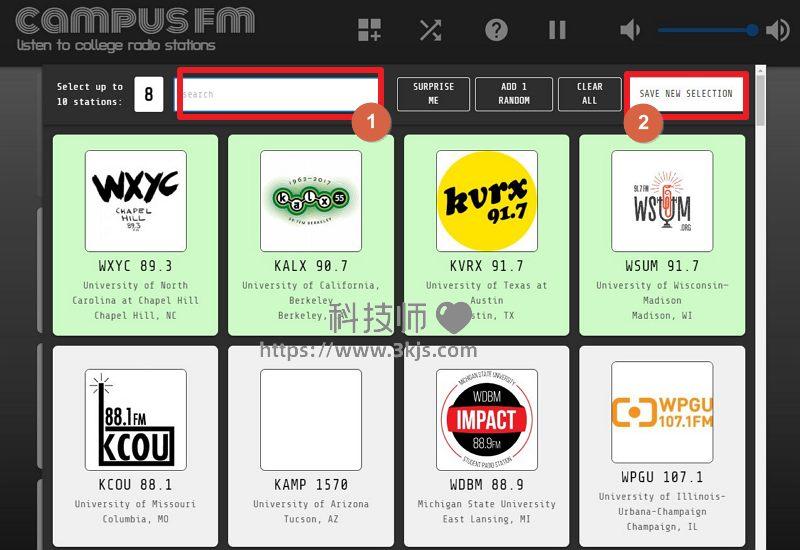
Task: Click University of North Carolina text
Action: pos(136,293)
